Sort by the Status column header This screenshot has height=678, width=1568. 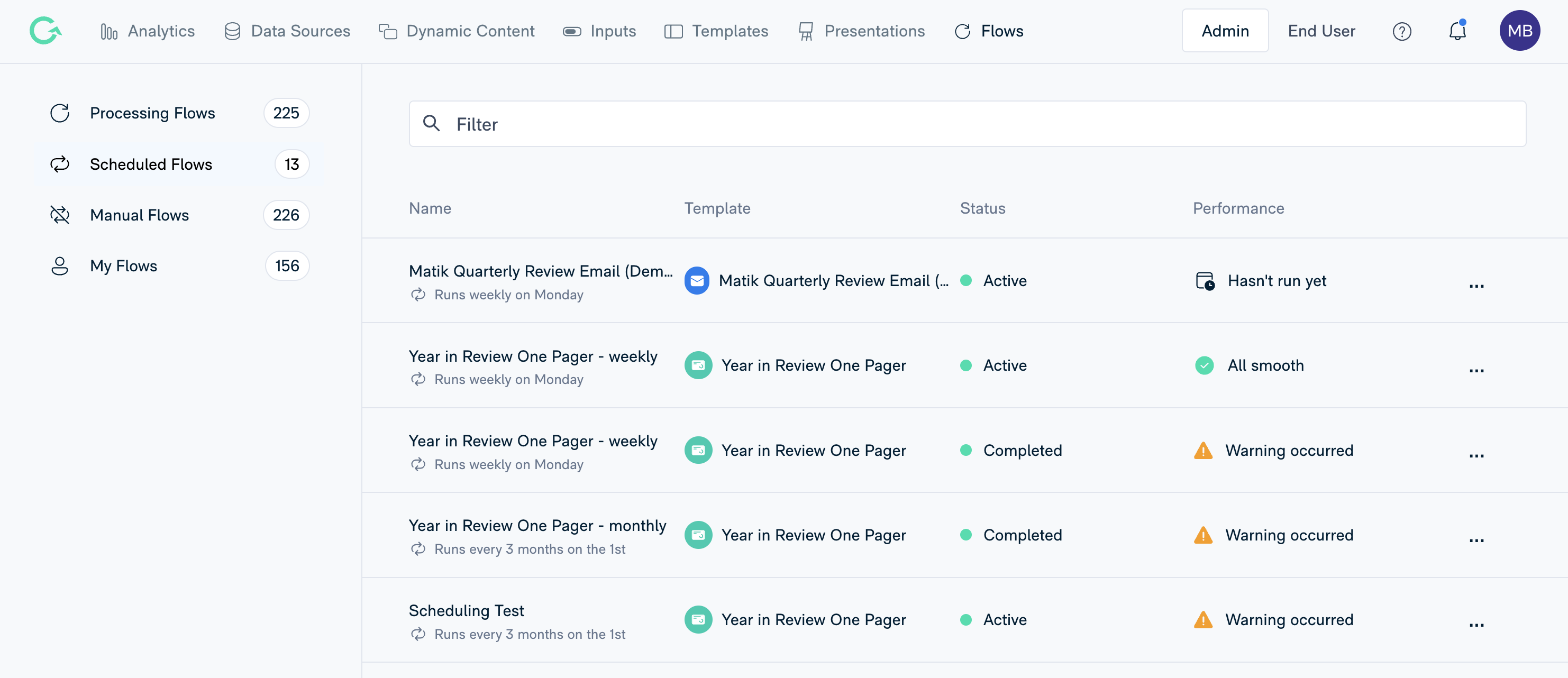[x=982, y=208]
